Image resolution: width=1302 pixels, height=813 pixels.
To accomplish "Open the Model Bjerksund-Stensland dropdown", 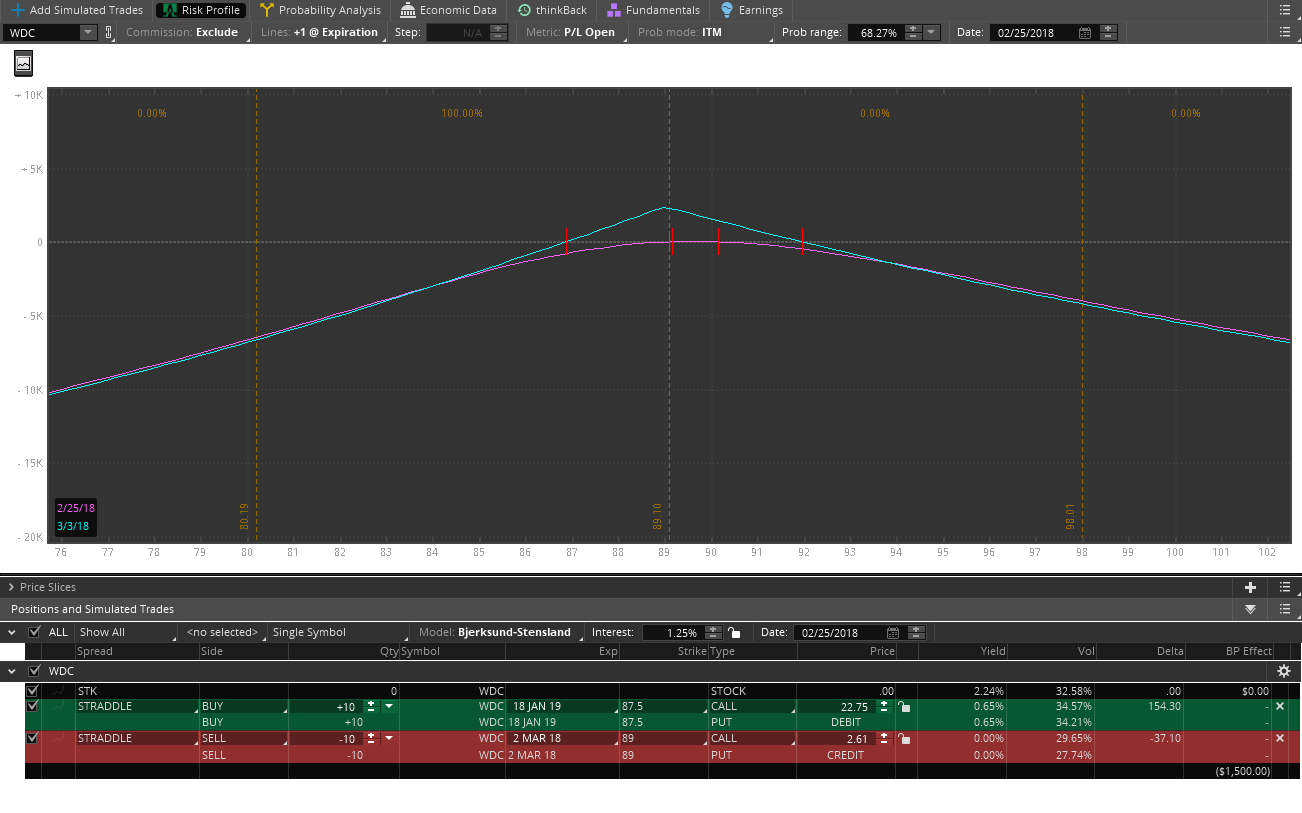I will point(514,632).
